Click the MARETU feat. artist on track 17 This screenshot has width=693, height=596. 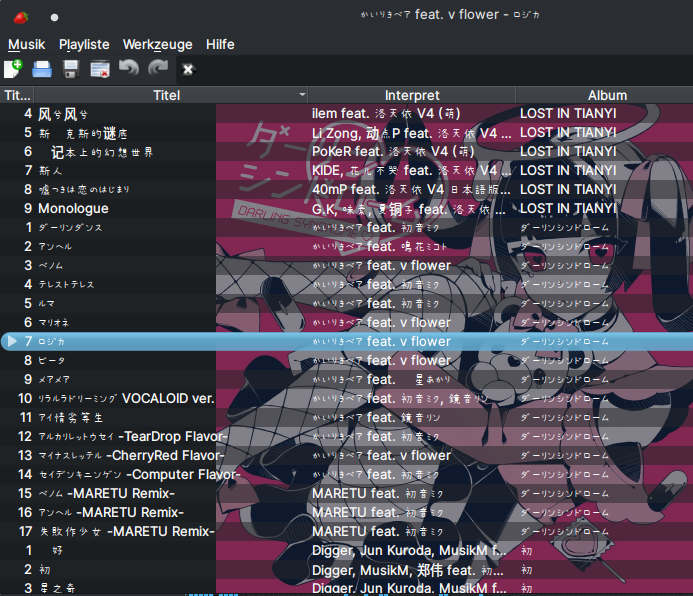377,531
